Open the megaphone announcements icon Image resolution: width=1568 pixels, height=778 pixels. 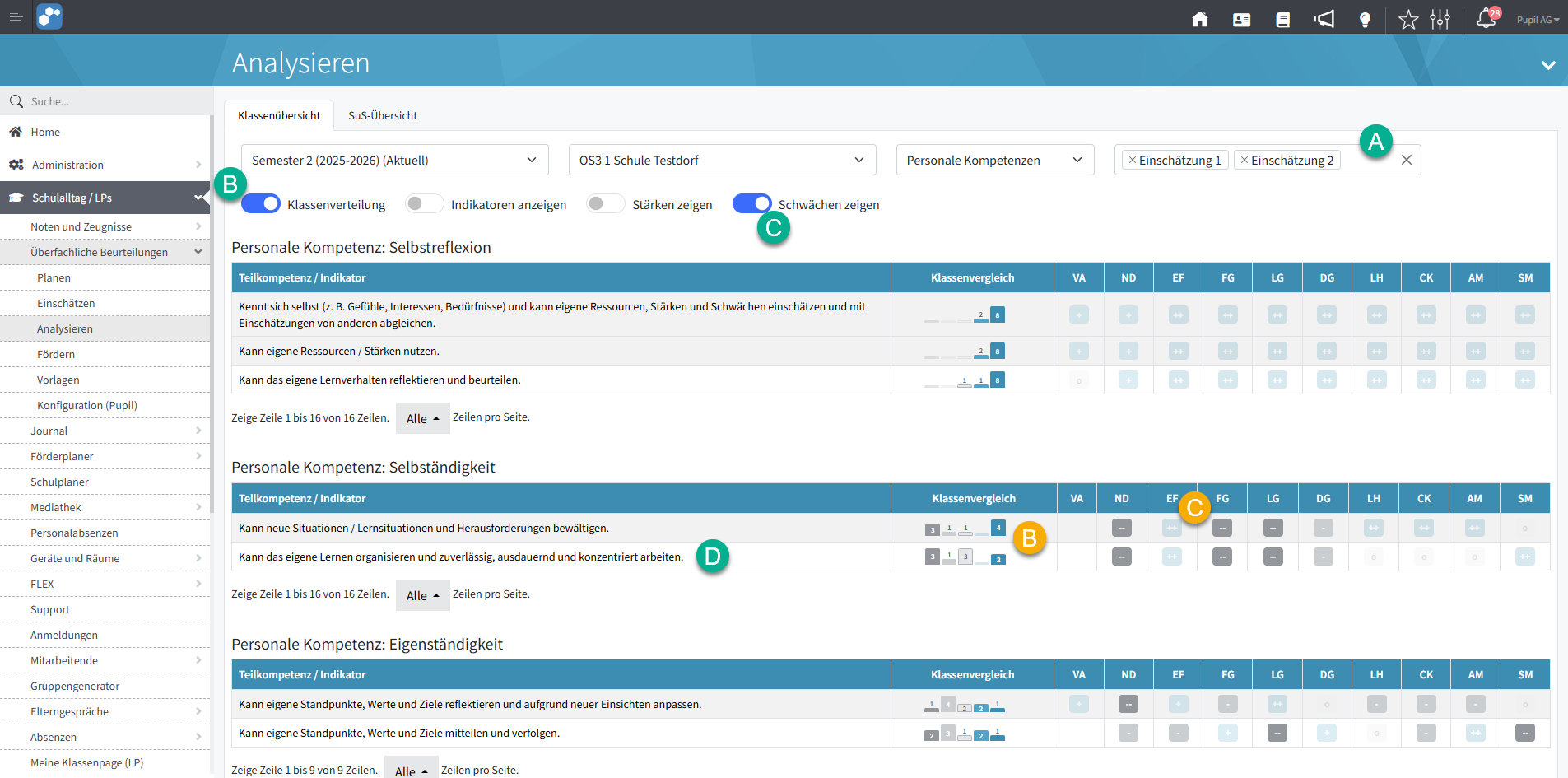(1324, 19)
